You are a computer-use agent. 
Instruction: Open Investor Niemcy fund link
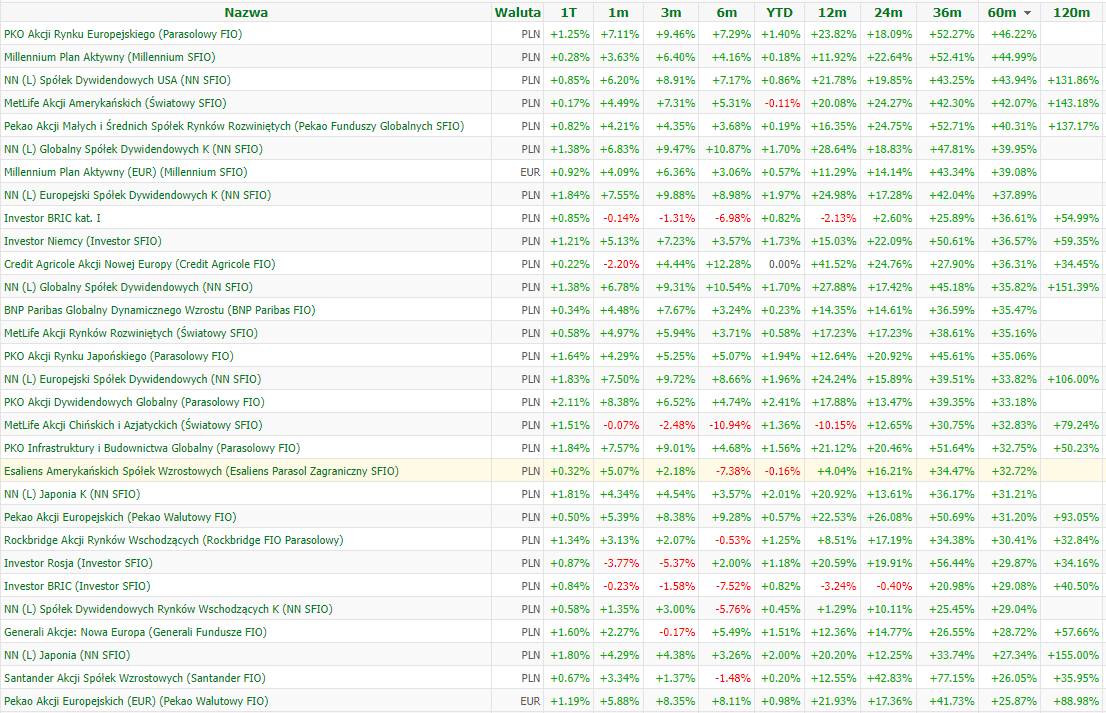coord(83,241)
